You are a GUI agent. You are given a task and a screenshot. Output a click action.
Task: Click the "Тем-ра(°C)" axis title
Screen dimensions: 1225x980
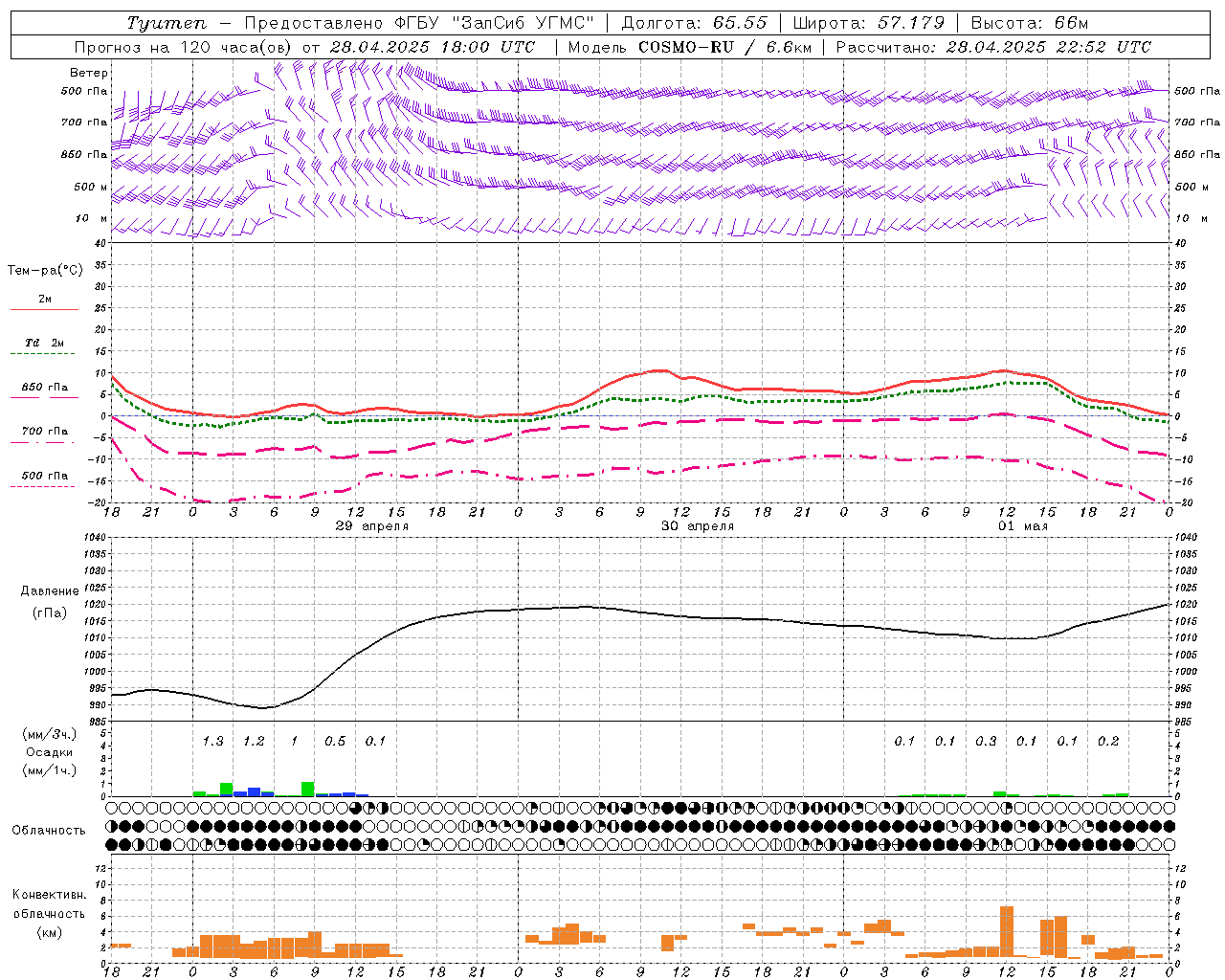tap(45, 271)
